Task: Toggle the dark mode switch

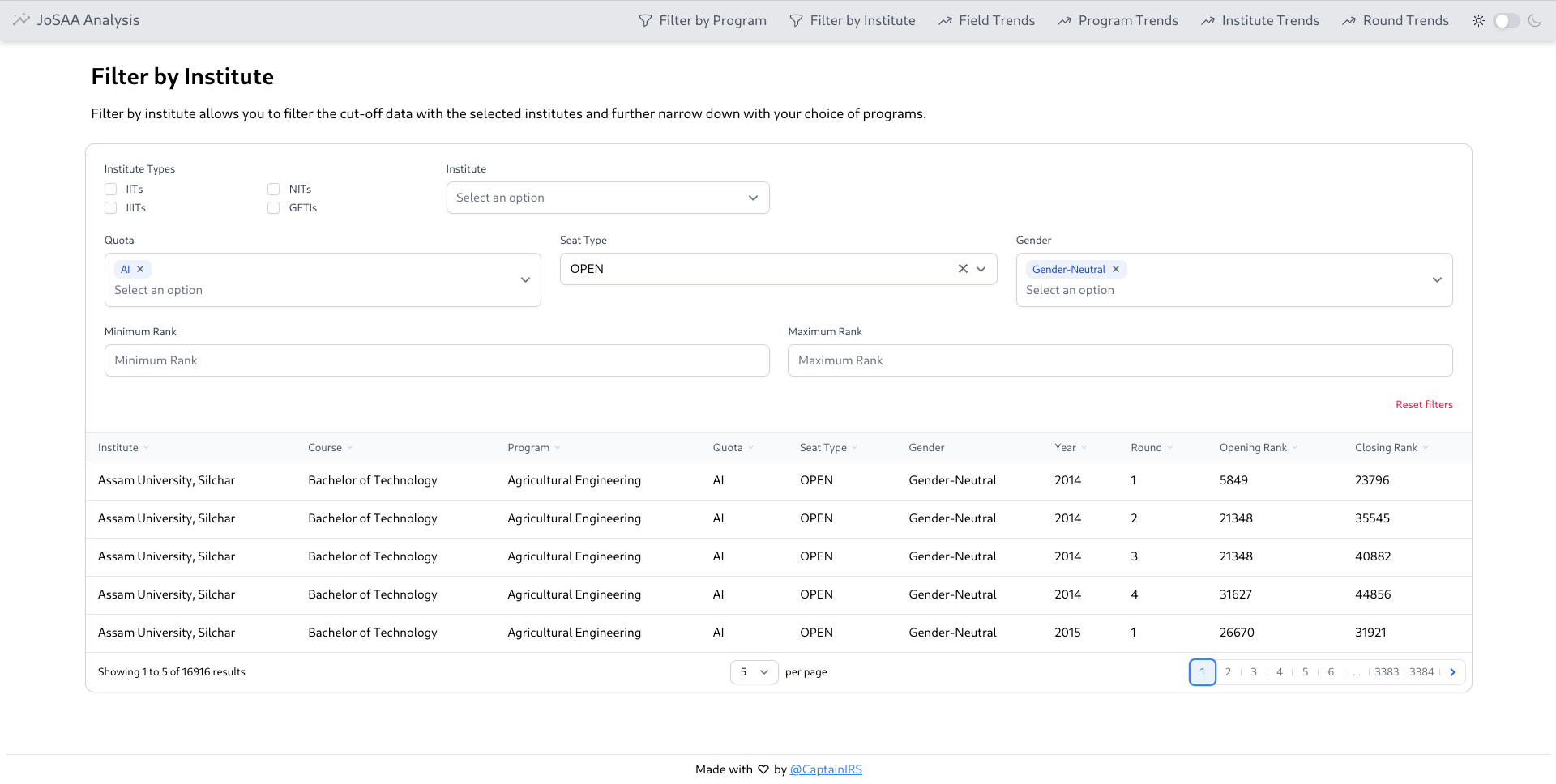Action: click(1506, 20)
